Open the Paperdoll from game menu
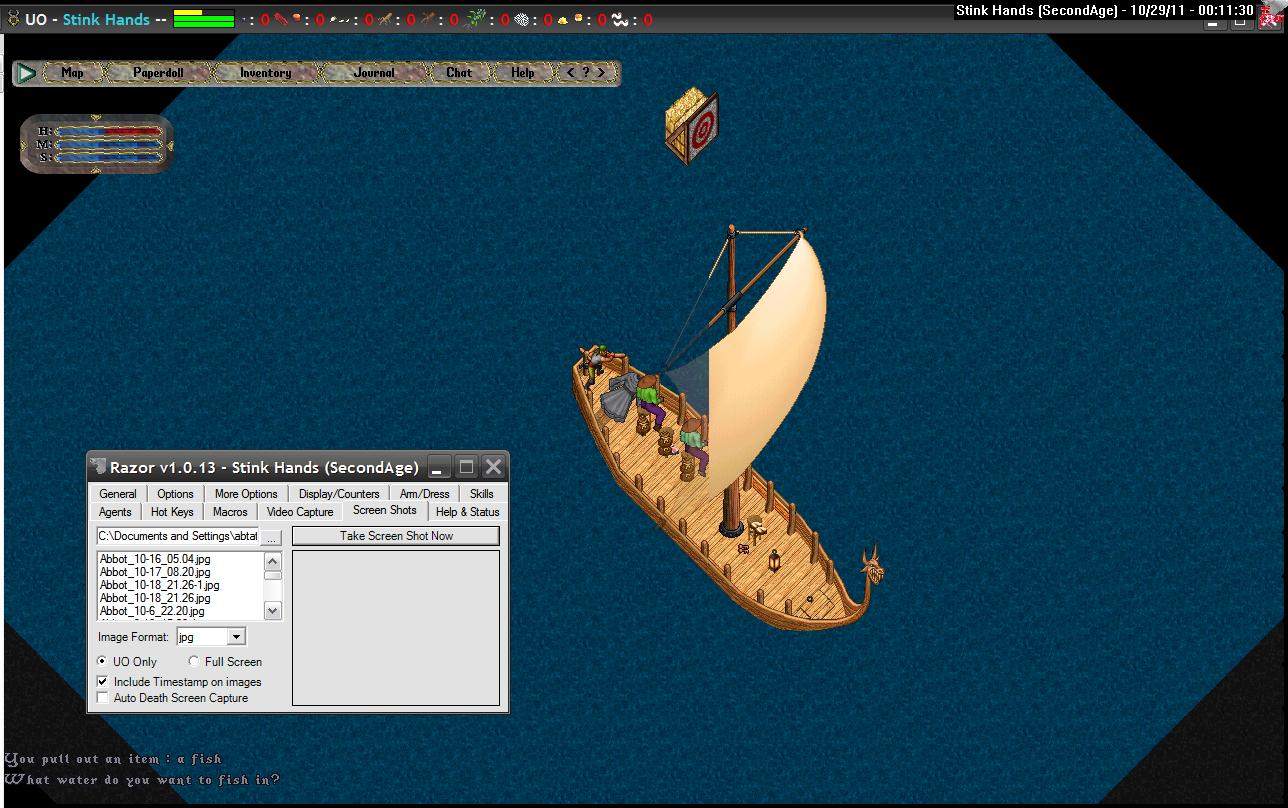1288x808 pixels. [x=158, y=72]
